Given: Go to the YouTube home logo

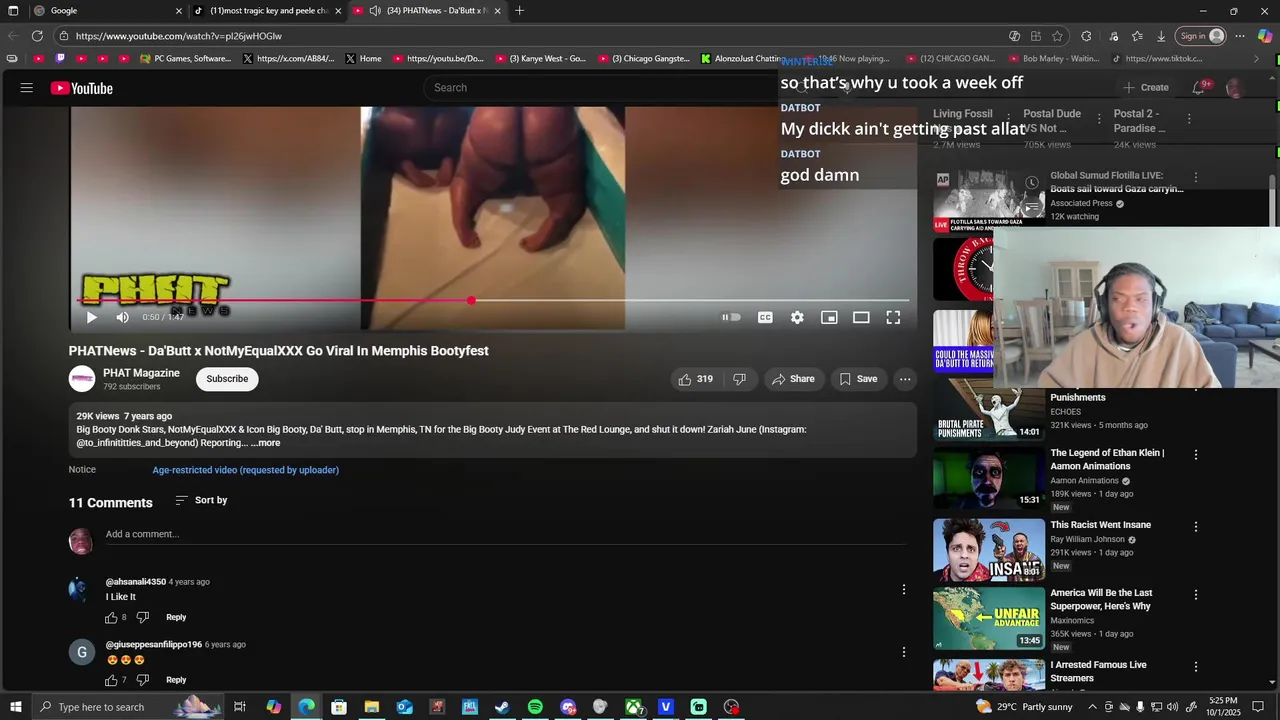Looking at the screenshot, I should 82,88.
